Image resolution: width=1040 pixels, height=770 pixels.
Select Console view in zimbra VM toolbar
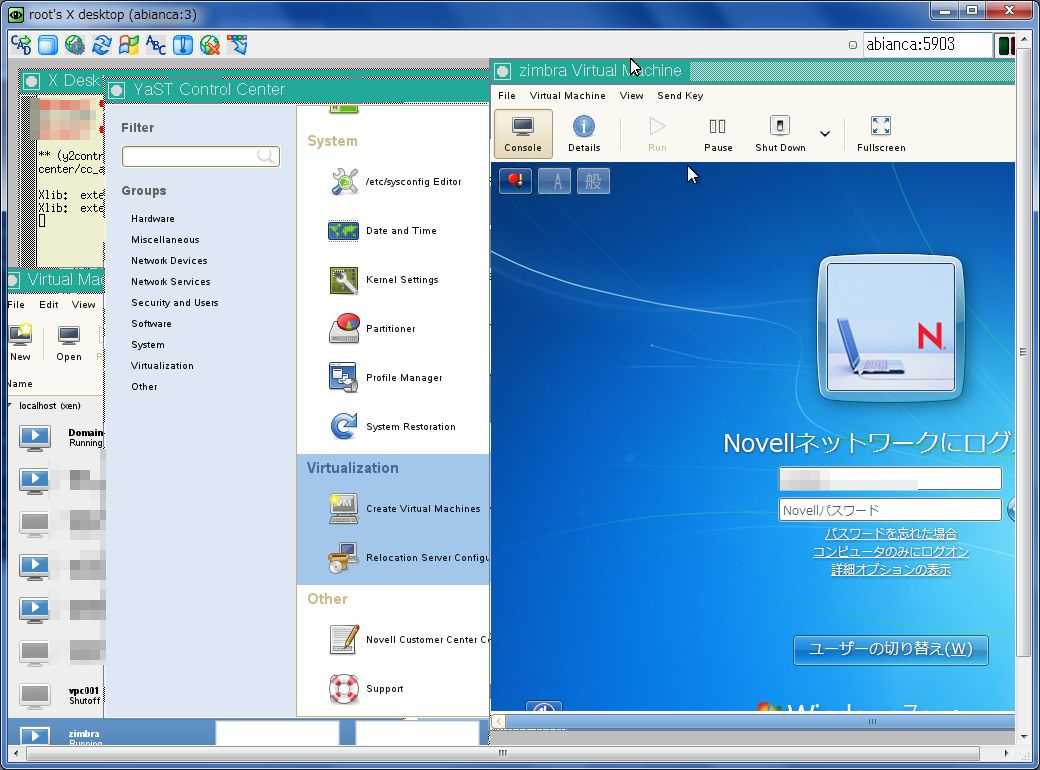coord(523,133)
